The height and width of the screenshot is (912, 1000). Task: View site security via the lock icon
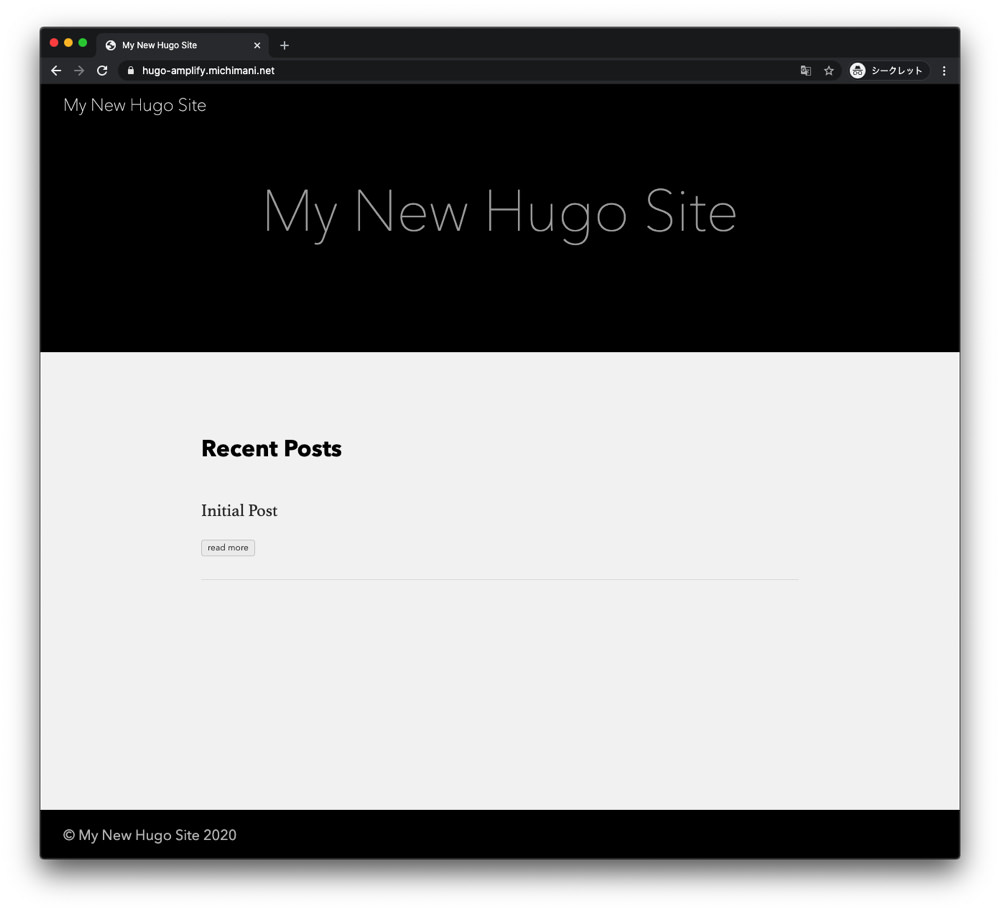(129, 71)
